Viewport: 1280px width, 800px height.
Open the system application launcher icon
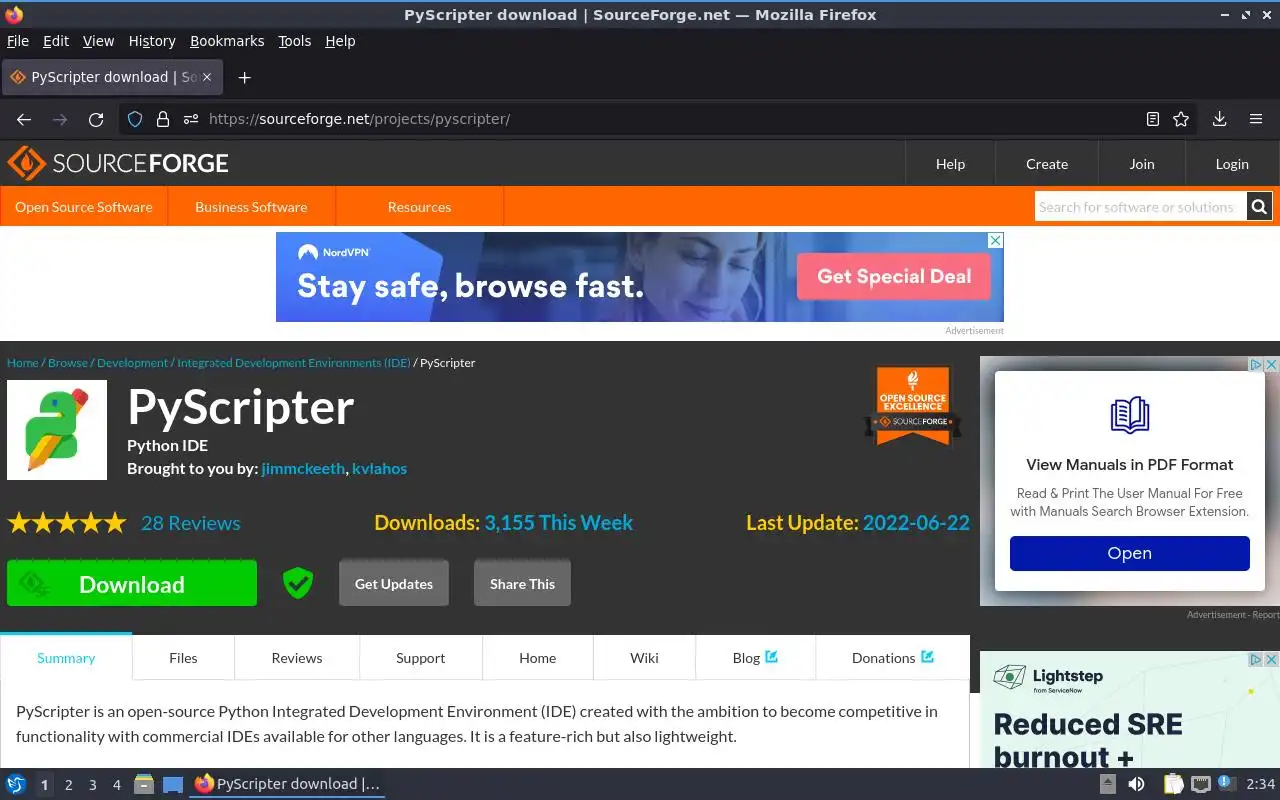16,784
